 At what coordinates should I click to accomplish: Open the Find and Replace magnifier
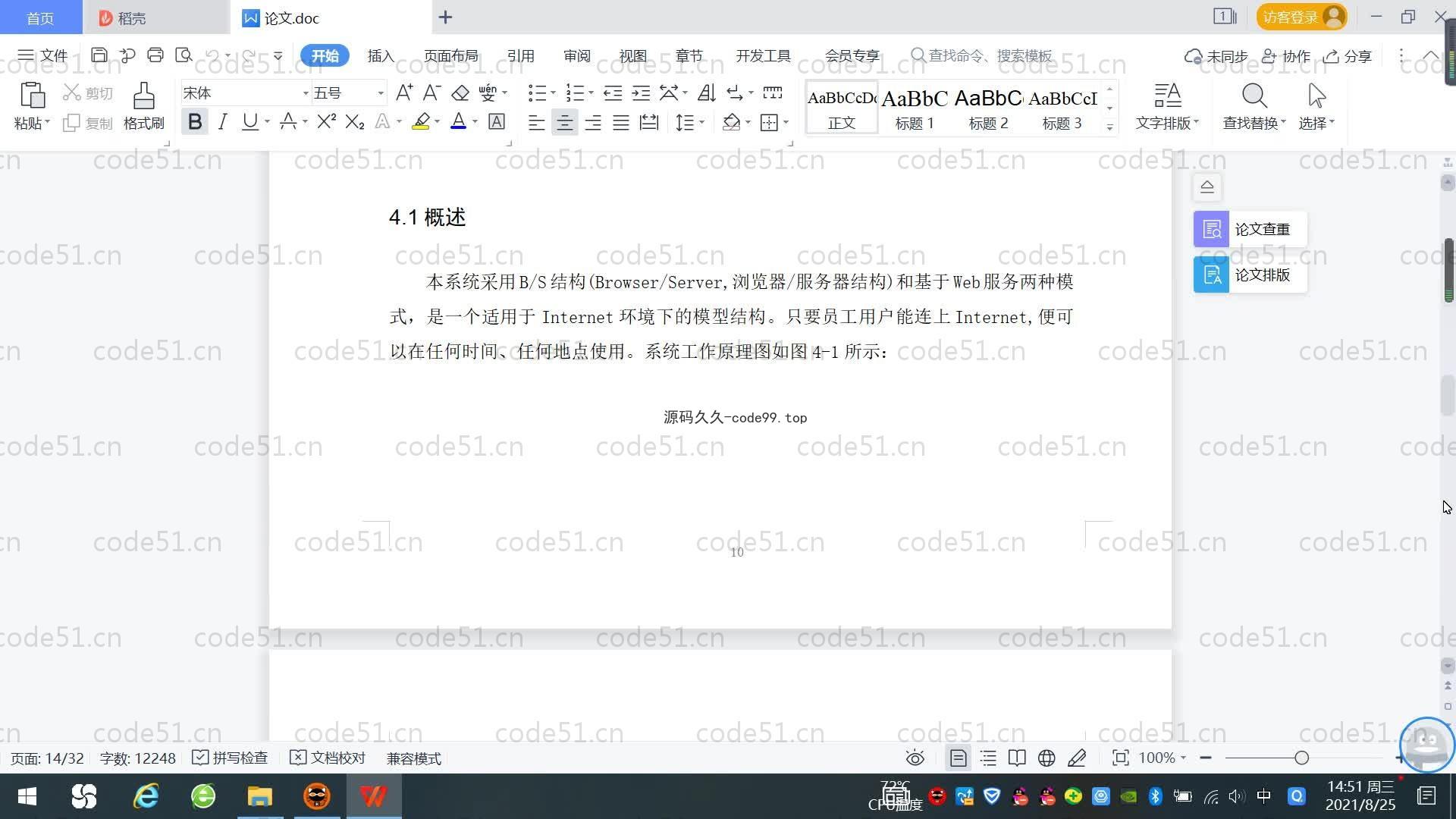tap(1254, 96)
